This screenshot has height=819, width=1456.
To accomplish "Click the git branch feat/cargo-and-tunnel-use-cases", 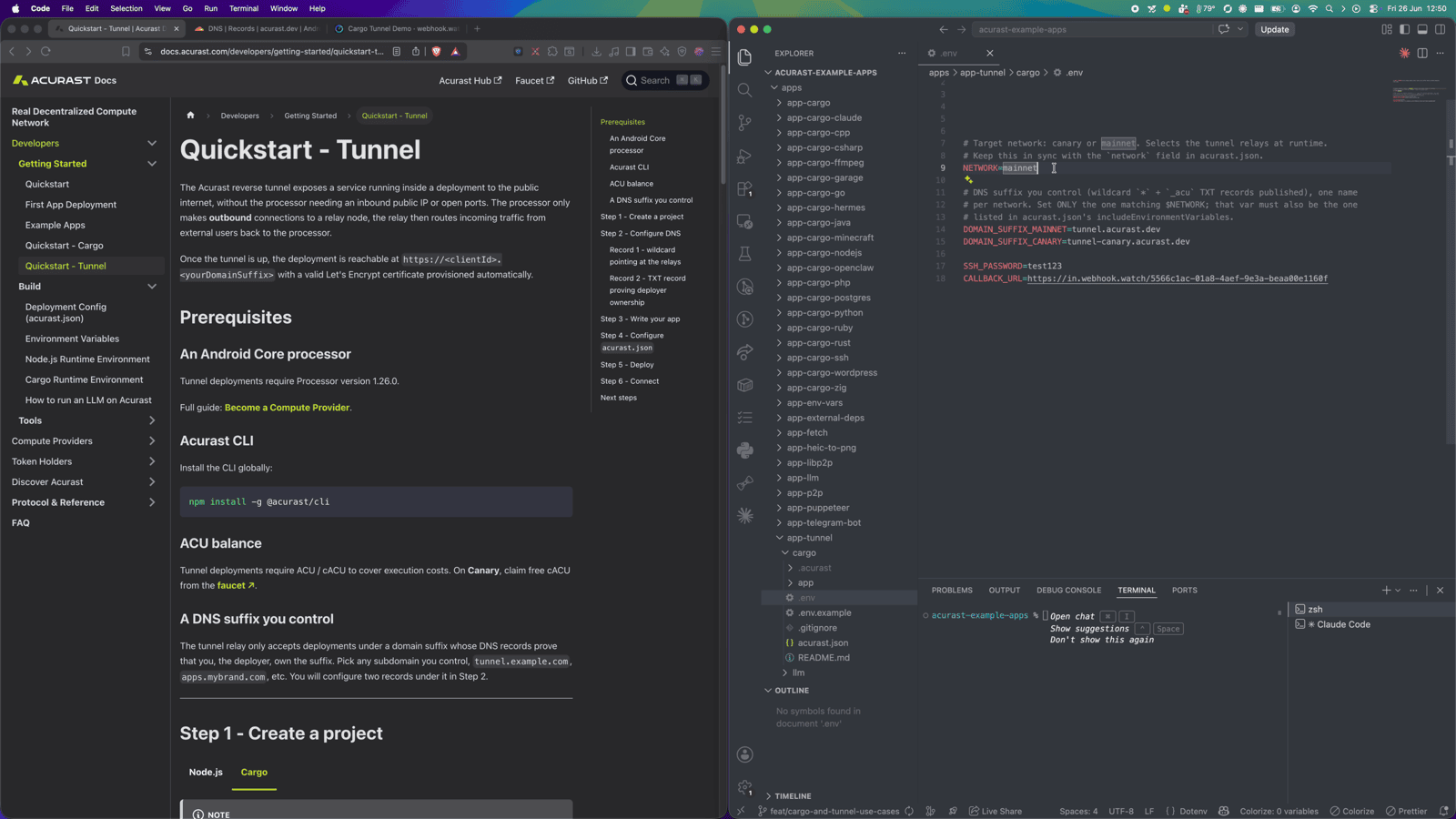I will [x=828, y=811].
